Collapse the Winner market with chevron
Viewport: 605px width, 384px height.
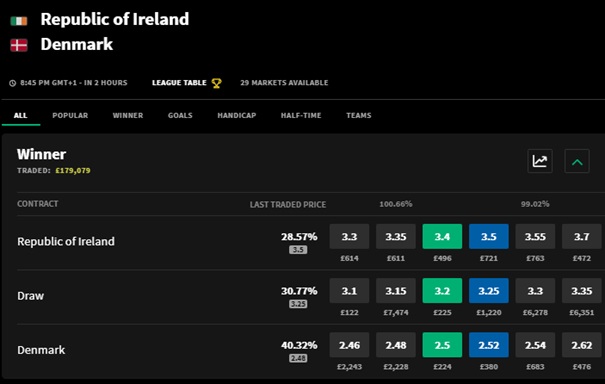[577, 161]
